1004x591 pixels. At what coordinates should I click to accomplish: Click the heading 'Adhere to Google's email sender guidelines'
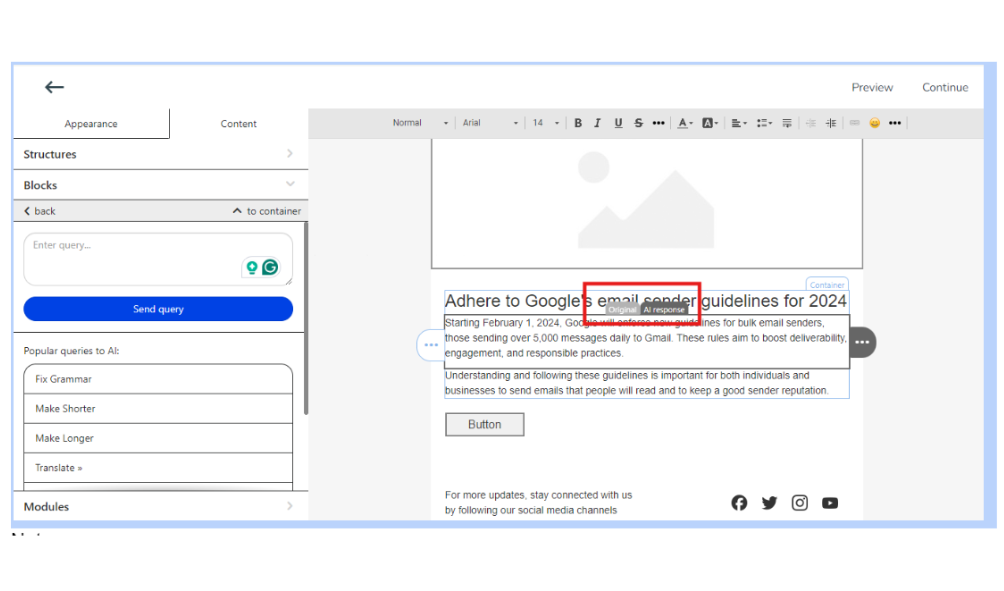(x=646, y=300)
